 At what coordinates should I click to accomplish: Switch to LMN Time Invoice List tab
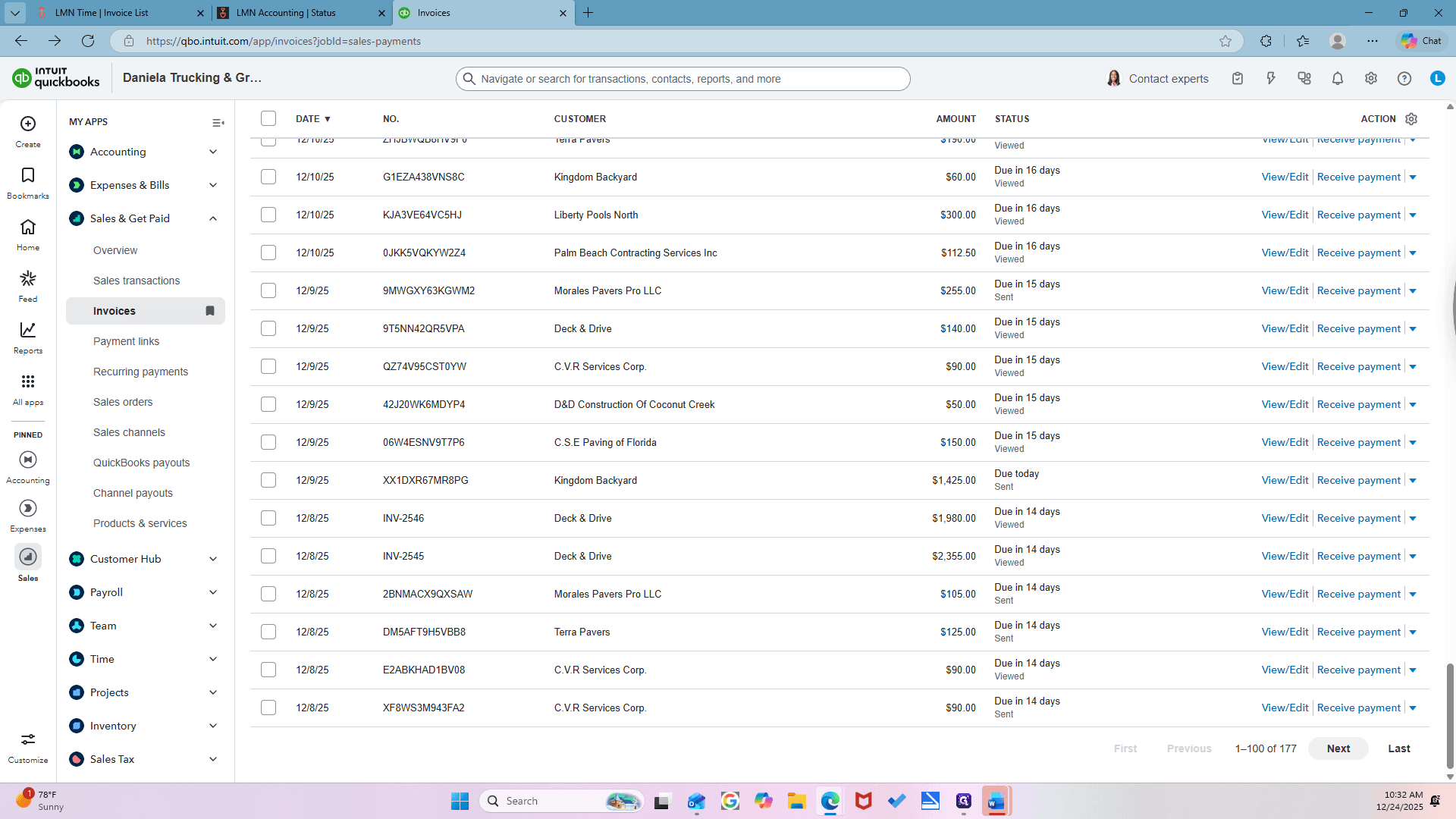[121, 13]
